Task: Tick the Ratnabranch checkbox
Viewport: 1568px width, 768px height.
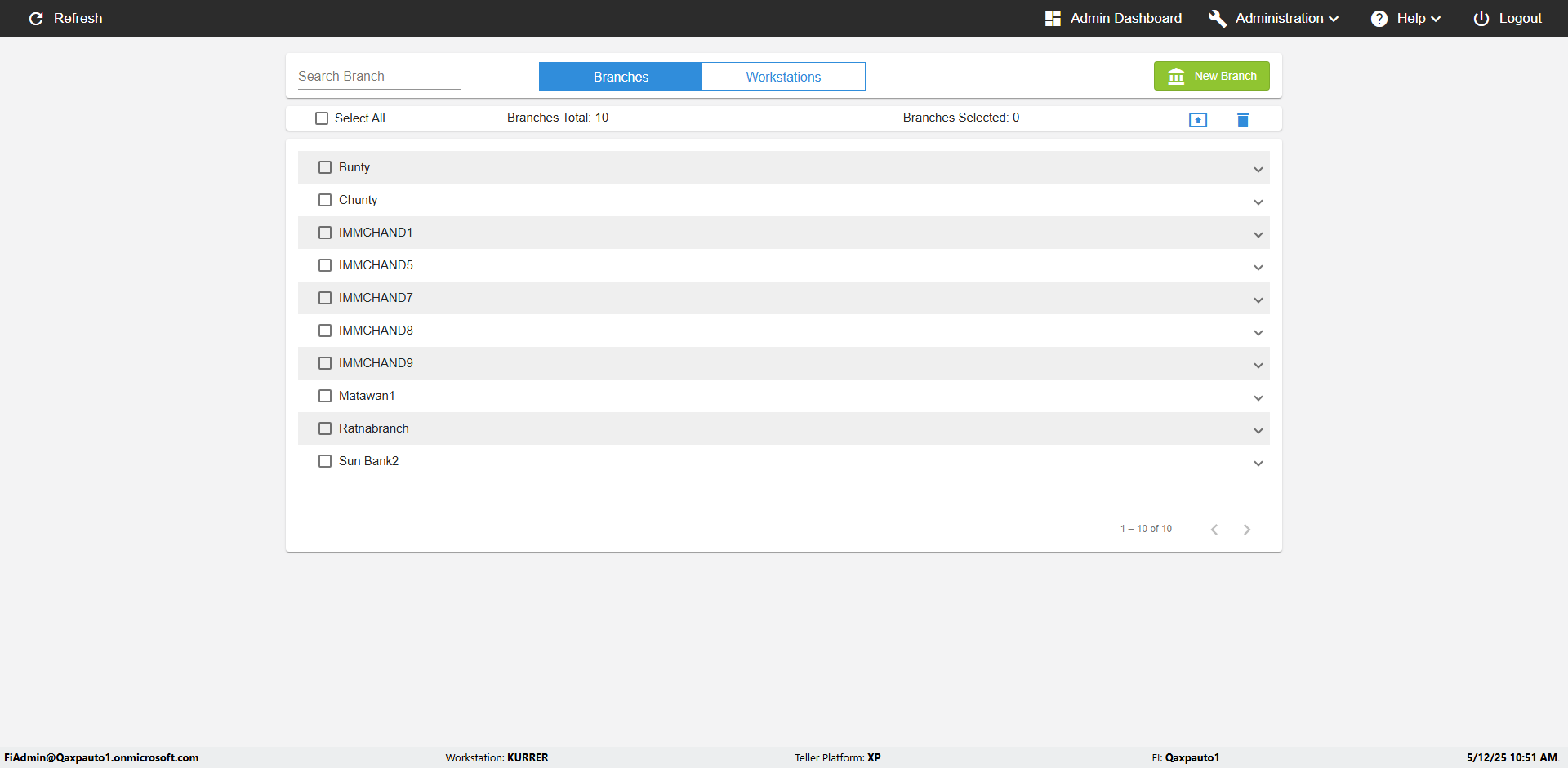Action: (x=325, y=428)
